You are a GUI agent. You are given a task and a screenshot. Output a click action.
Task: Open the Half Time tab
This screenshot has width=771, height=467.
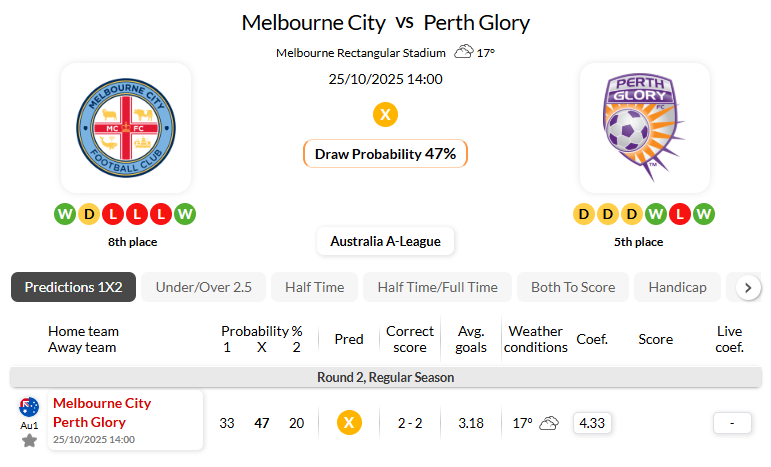click(314, 287)
